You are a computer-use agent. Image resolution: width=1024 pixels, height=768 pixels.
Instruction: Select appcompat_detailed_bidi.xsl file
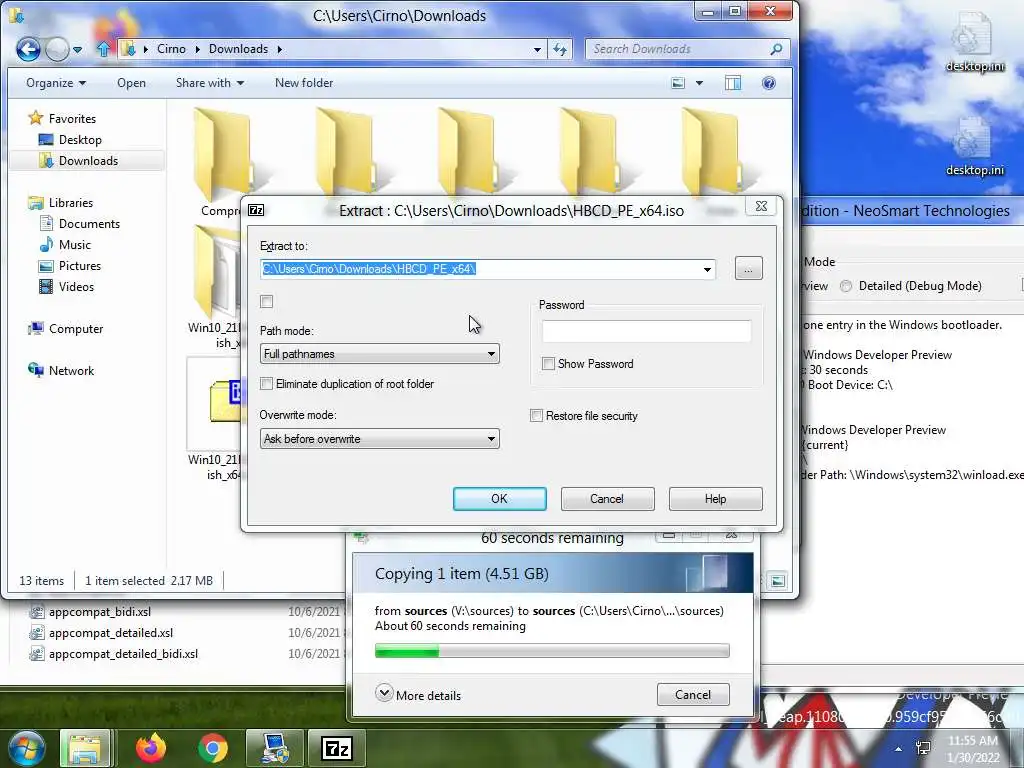[114, 654]
